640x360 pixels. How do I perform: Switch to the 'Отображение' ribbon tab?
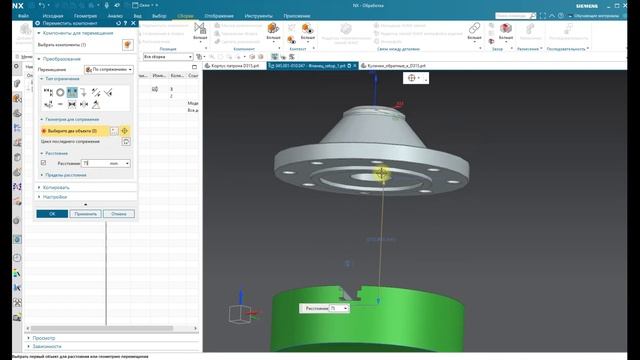coord(219,16)
